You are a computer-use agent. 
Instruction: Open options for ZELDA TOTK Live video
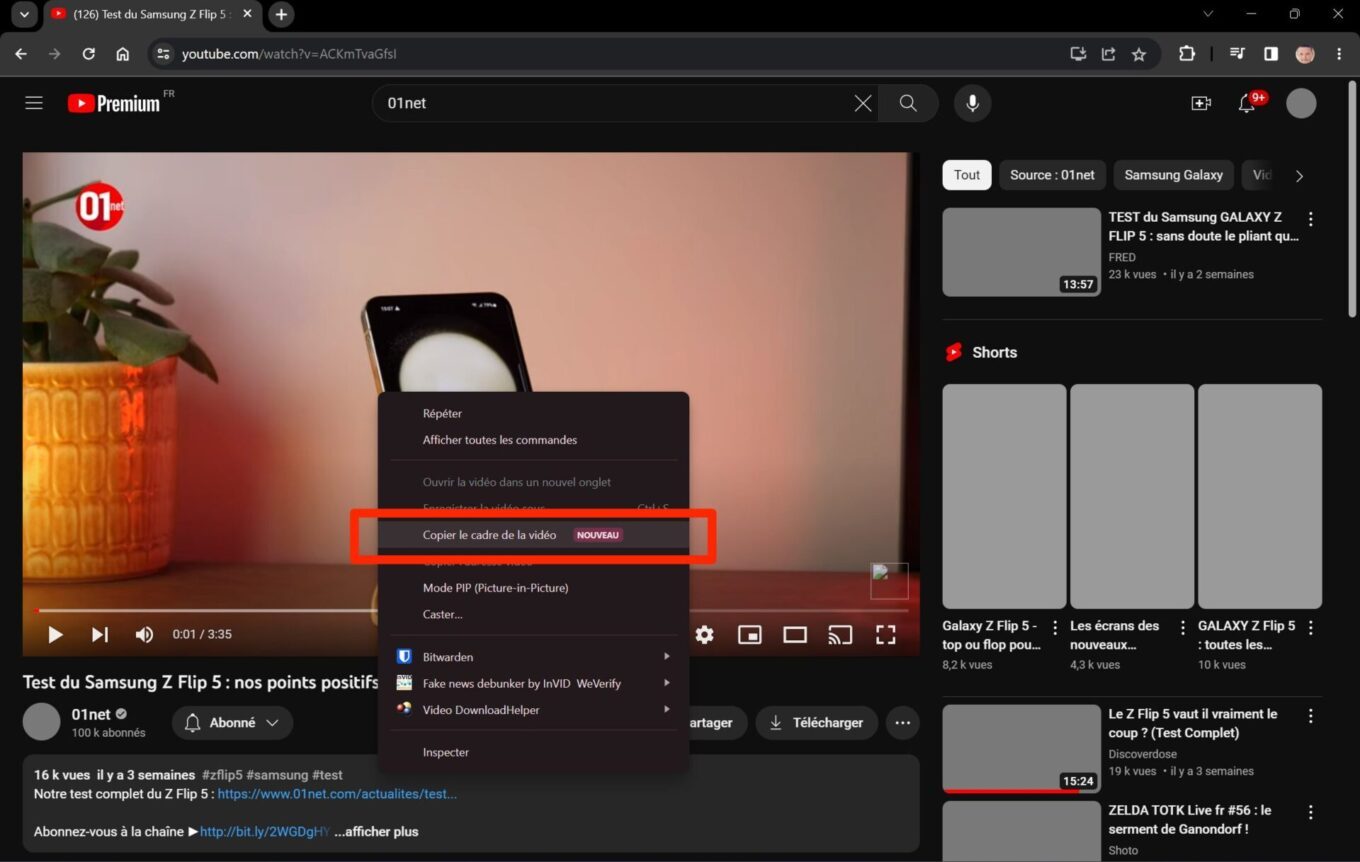pos(1311,812)
